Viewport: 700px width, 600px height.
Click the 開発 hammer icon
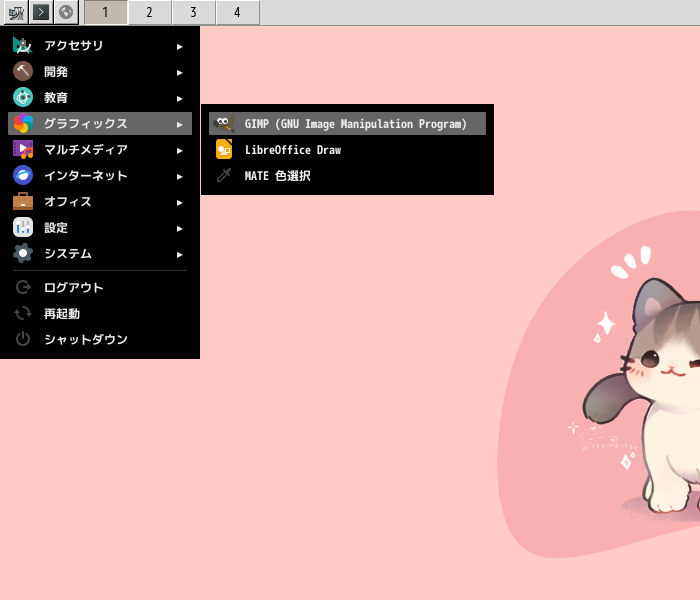(22, 71)
